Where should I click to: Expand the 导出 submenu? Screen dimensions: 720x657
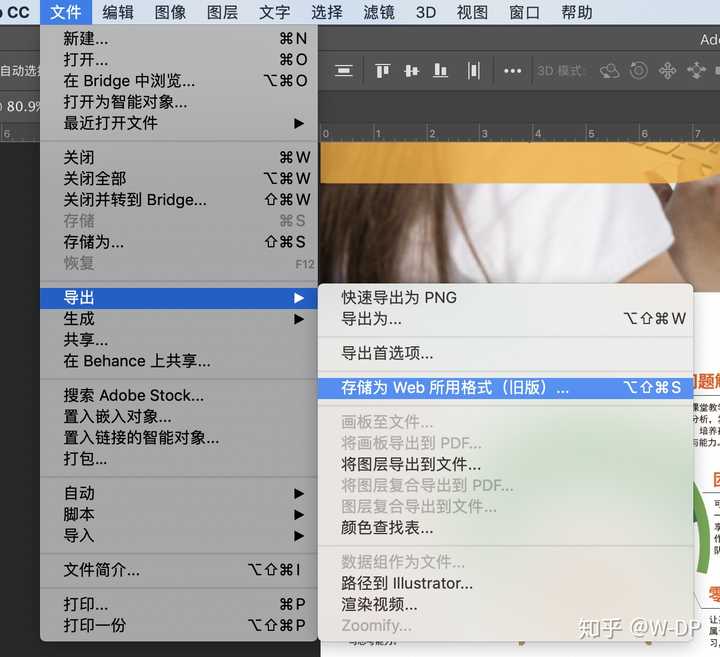tap(179, 298)
